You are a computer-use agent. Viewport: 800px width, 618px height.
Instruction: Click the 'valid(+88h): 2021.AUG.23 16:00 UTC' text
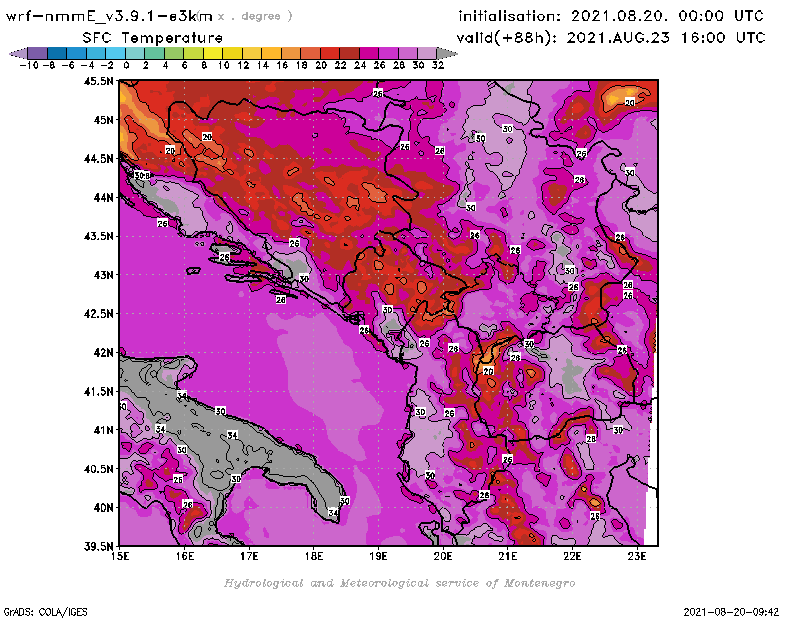(611, 38)
